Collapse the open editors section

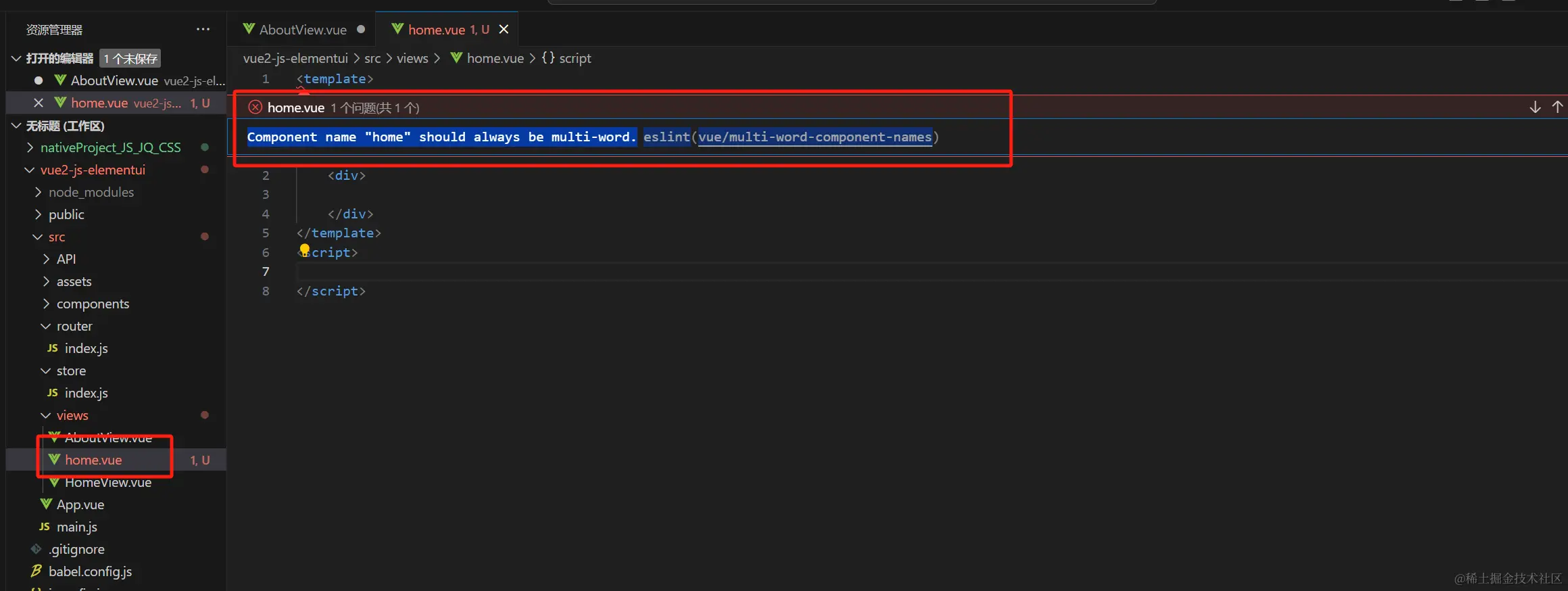16,58
